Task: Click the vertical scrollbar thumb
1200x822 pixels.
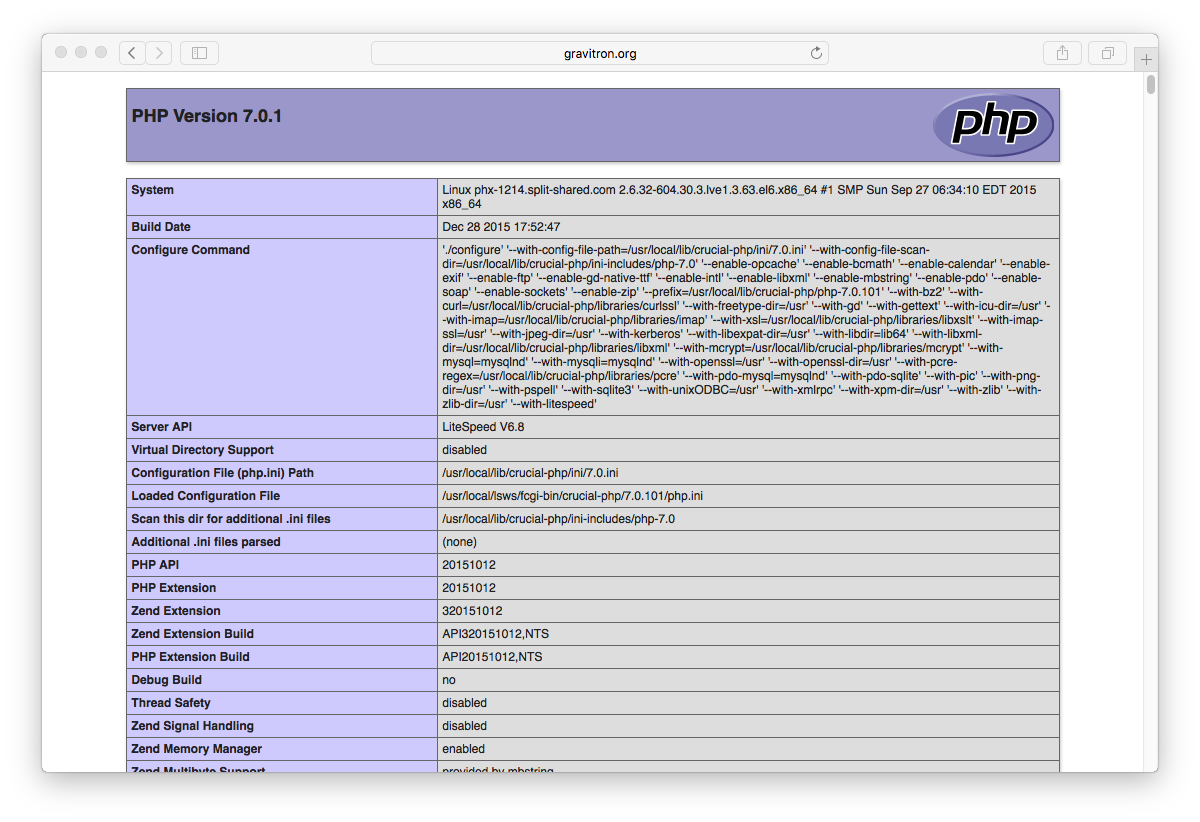Action: click(x=1151, y=84)
